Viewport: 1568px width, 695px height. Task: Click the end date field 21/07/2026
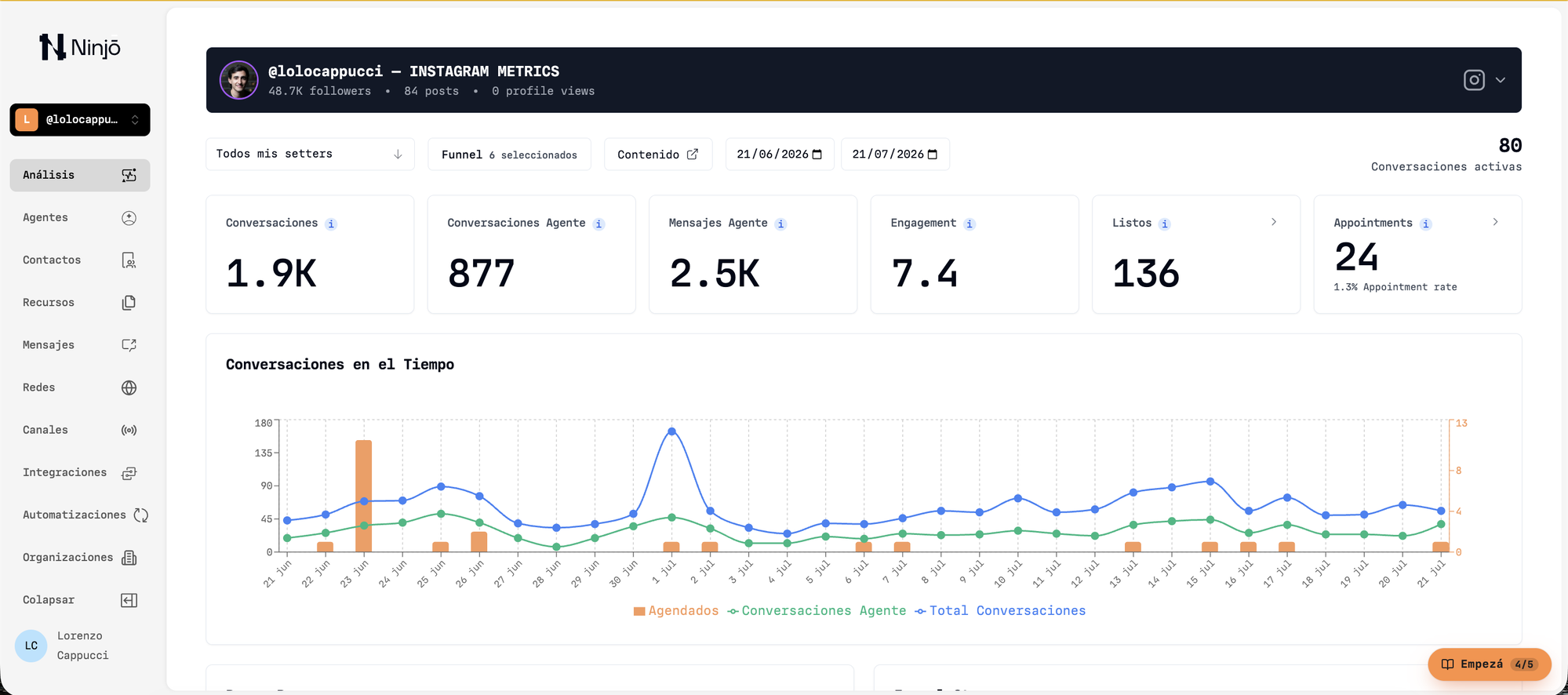(x=895, y=155)
